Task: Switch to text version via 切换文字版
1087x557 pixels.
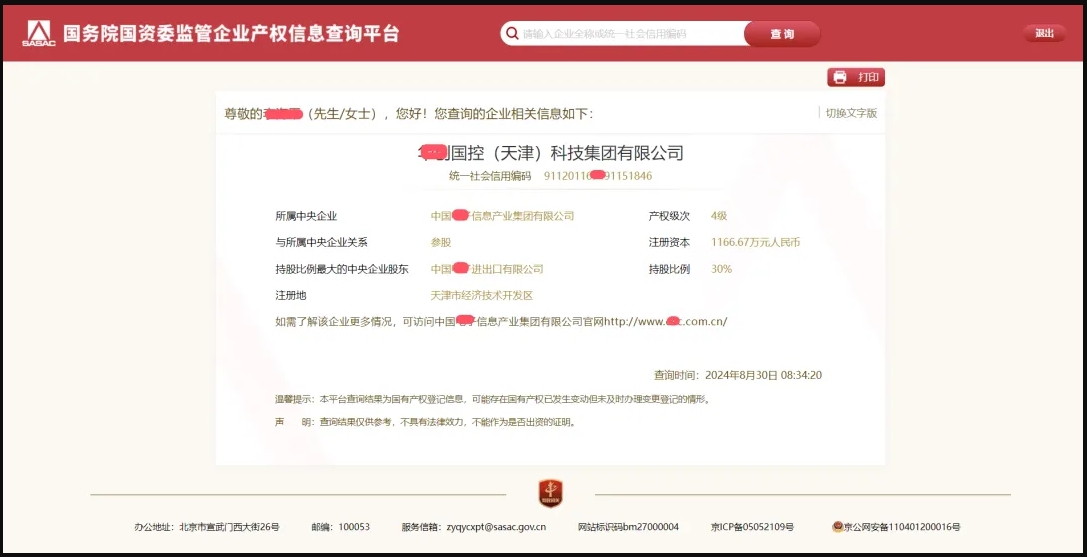Action: [851, 113]
